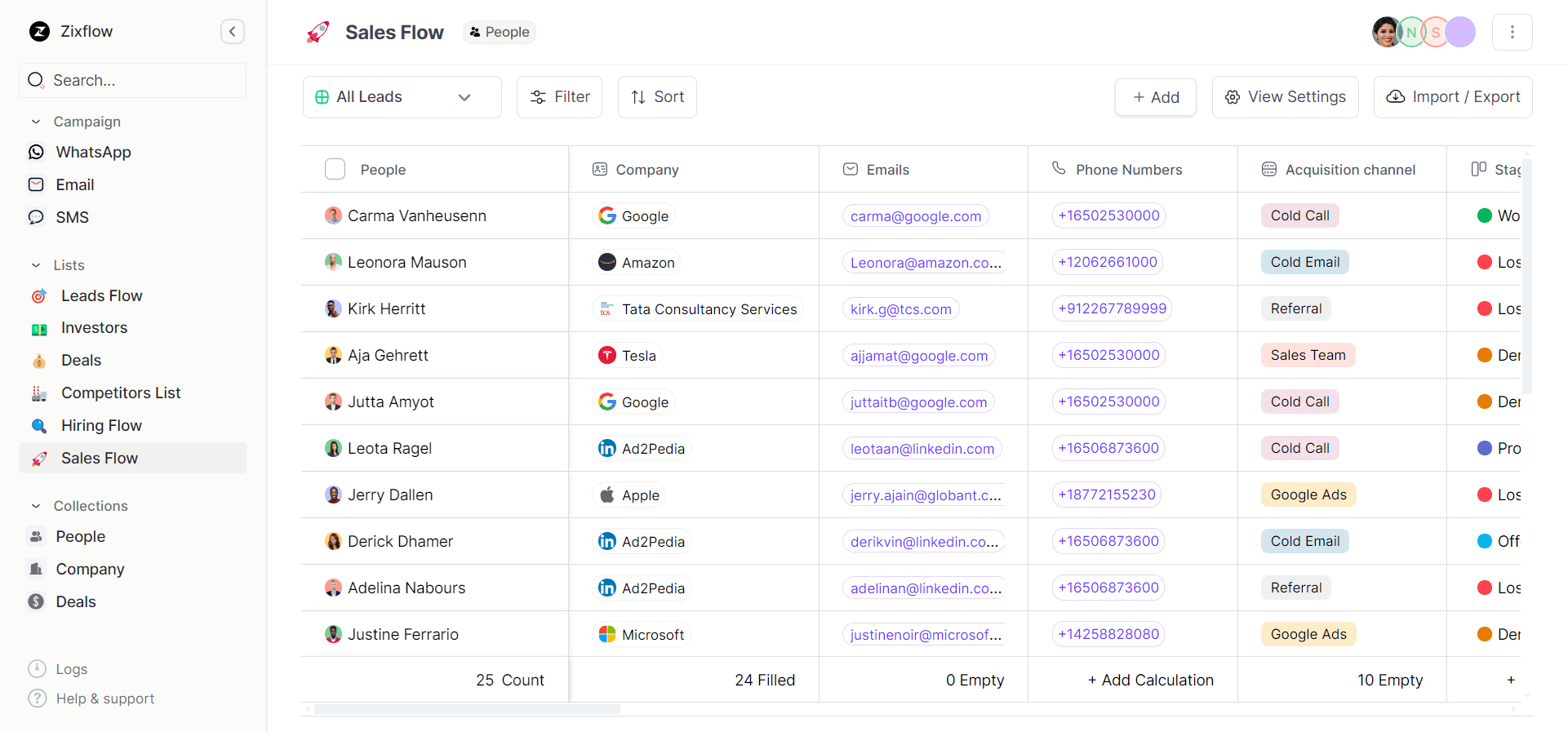
Task: Collapse the Lists section
Action: click(36, 265)
